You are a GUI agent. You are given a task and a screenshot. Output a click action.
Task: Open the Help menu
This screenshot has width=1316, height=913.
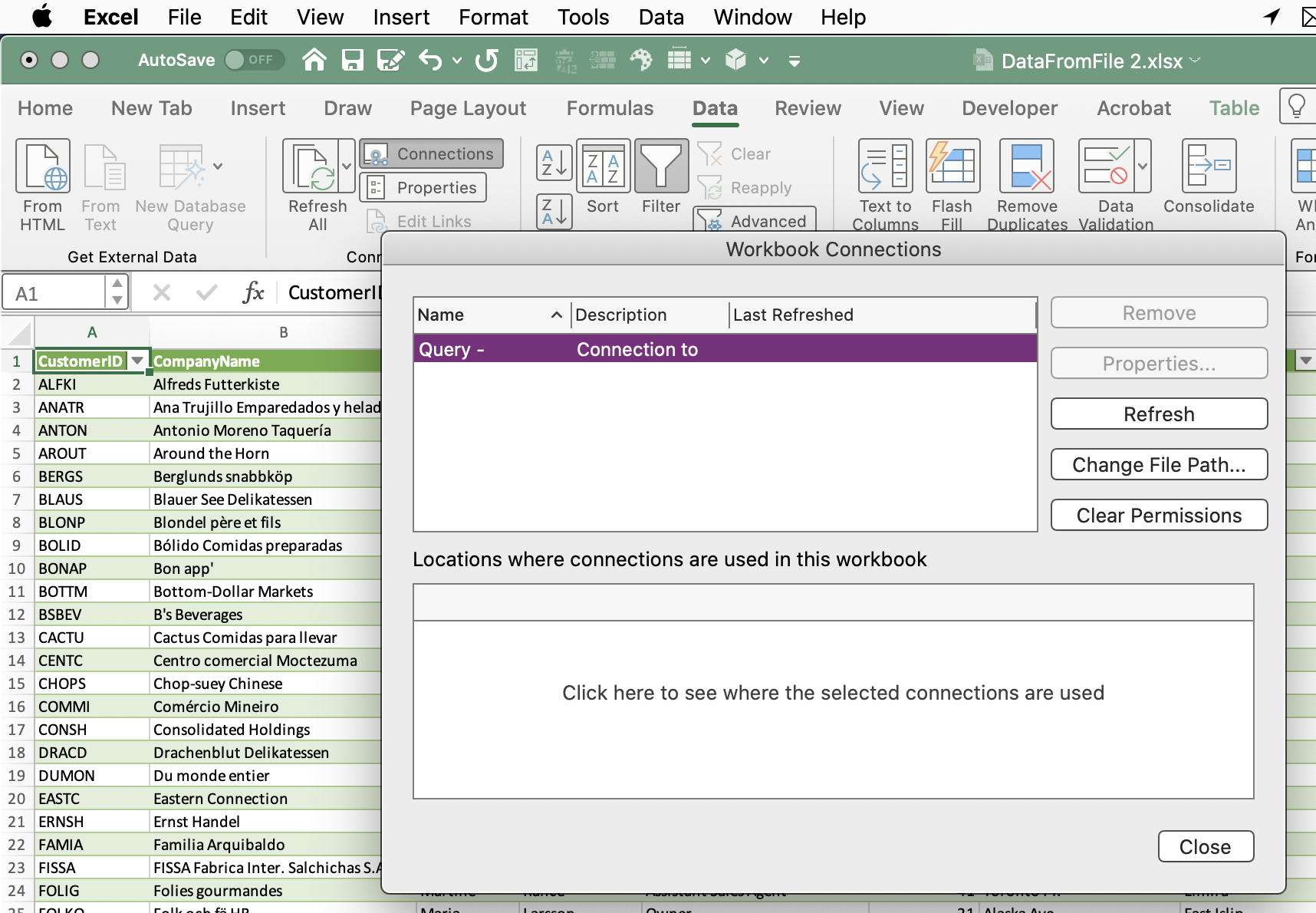843,17
